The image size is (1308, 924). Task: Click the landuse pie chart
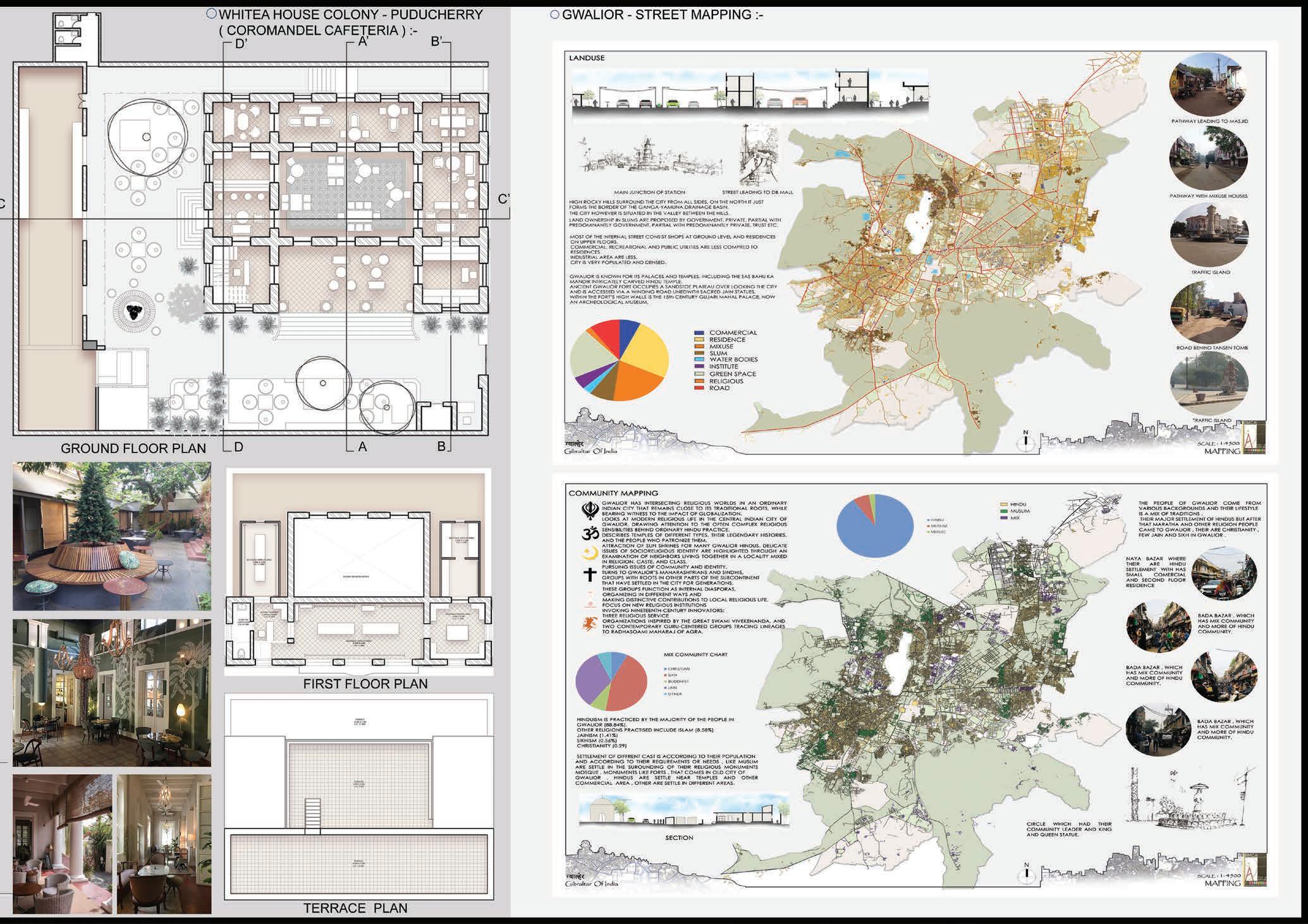point(619,360)
